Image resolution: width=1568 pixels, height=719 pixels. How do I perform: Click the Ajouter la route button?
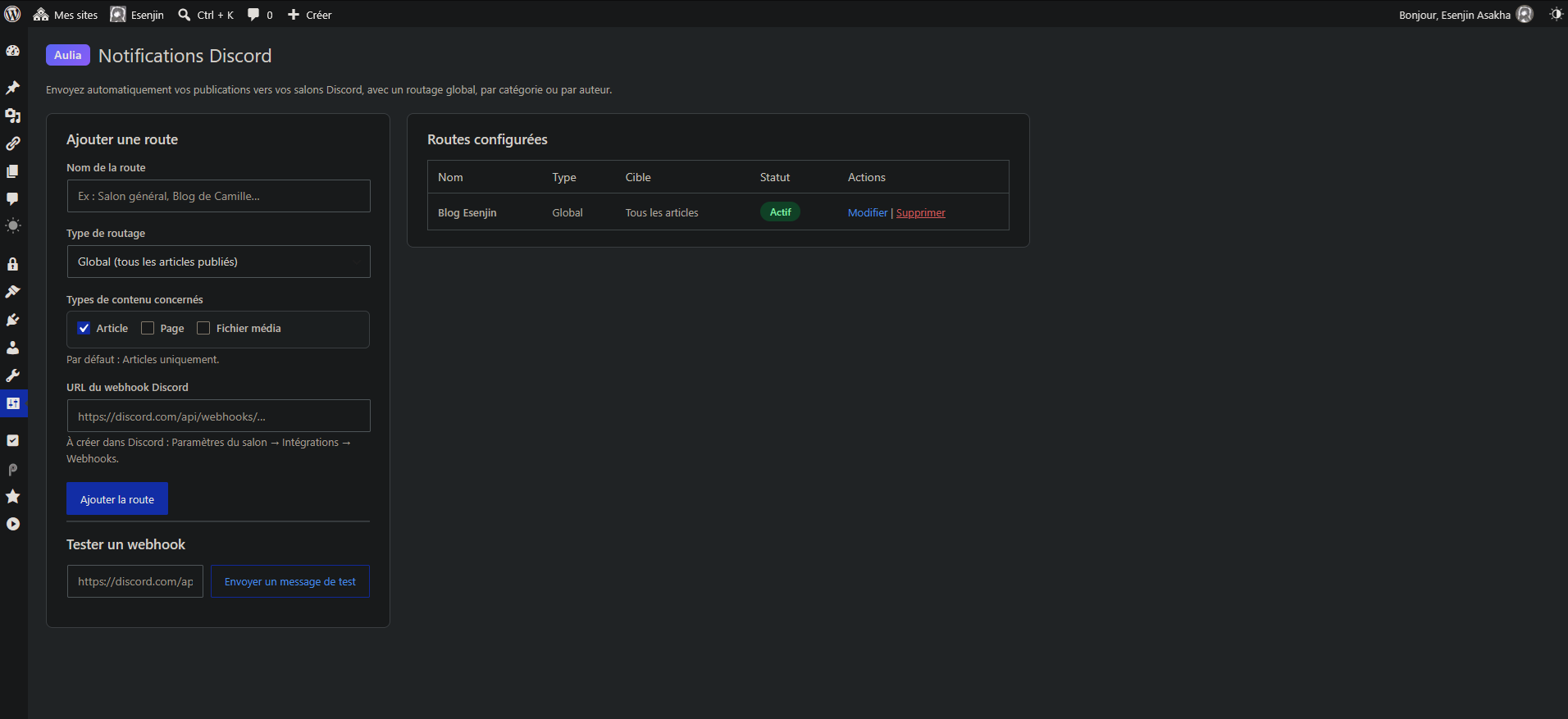(x=117, y=499)
